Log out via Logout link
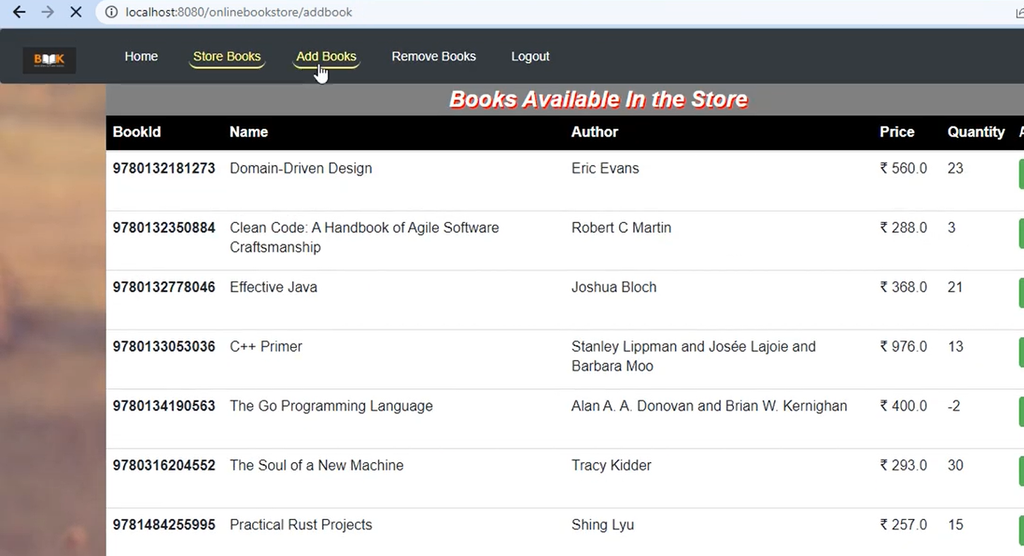 (530, 56)
